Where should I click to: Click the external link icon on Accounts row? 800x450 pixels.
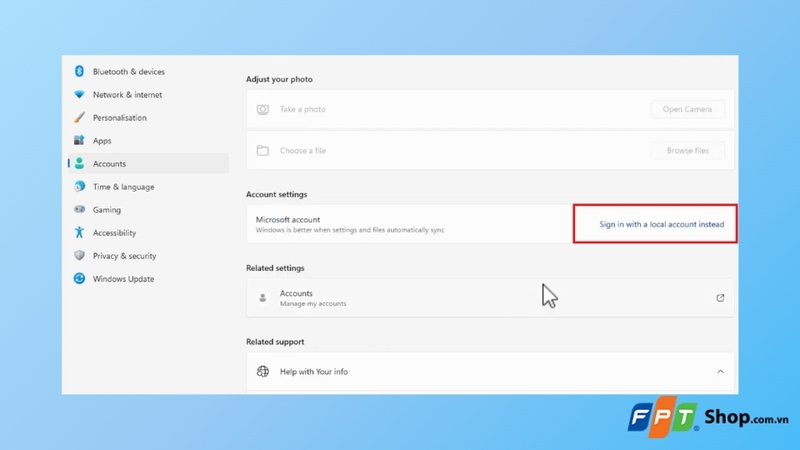[x=720, y=297]
